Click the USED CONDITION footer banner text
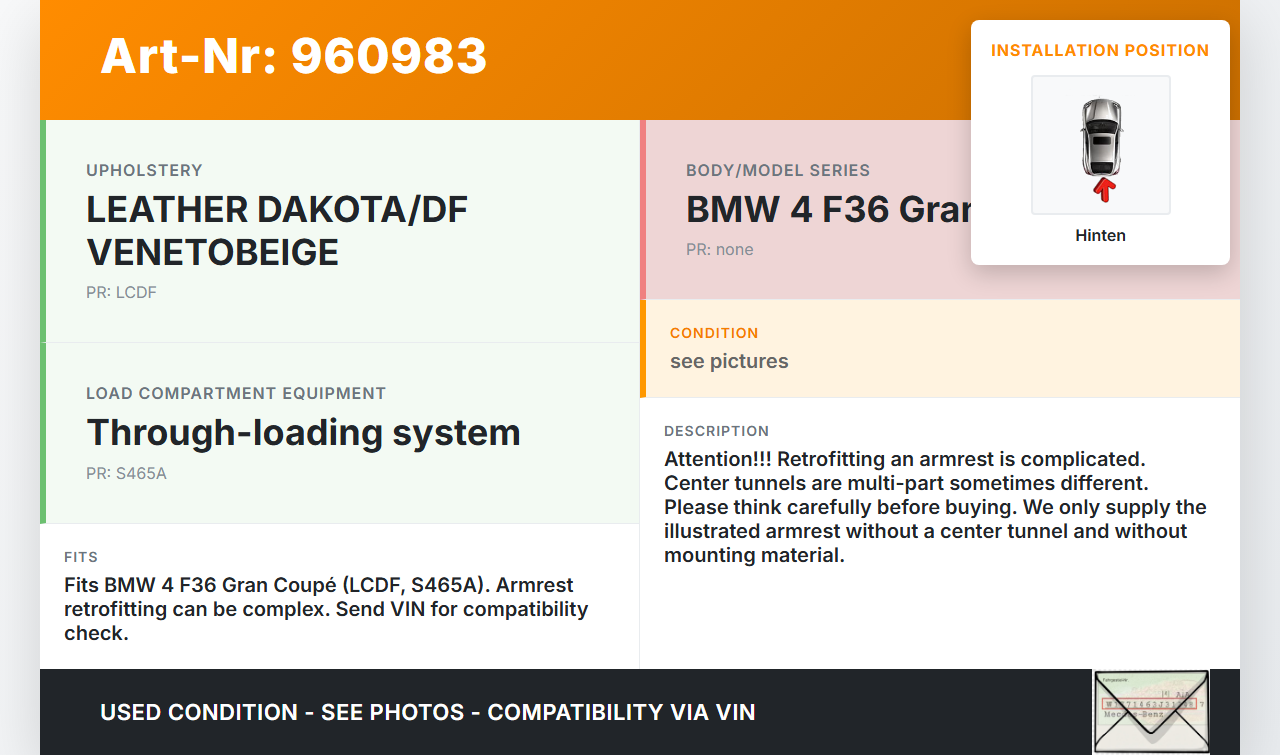This screenshot has width=1280, height=755. [x=428, y=712]
